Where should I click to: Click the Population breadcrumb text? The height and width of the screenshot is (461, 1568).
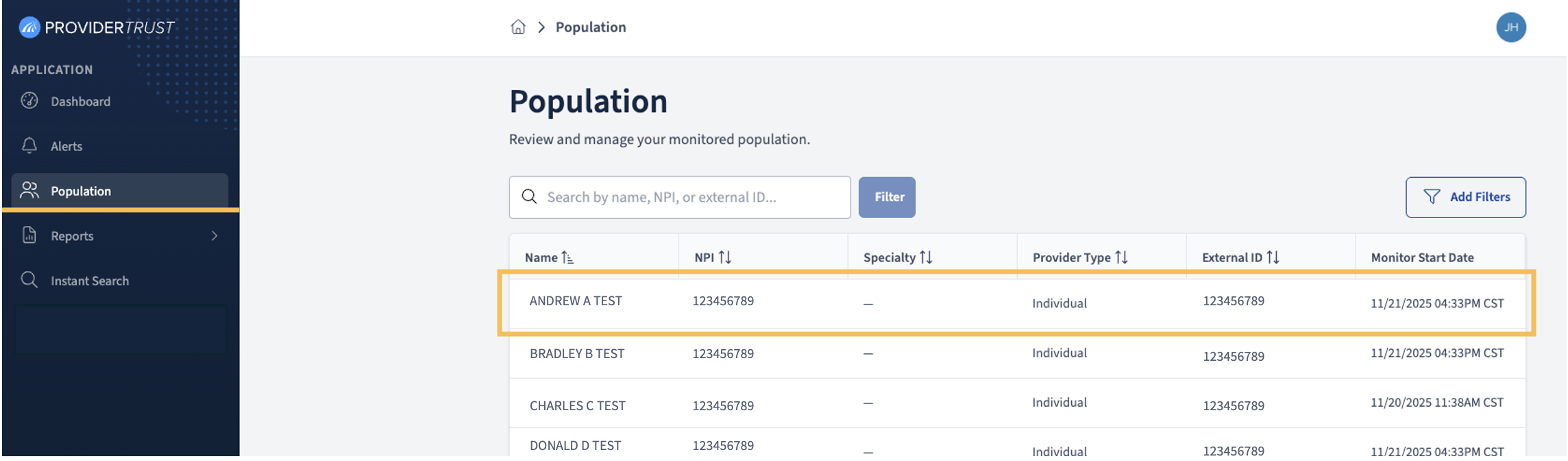click(591, 27)
